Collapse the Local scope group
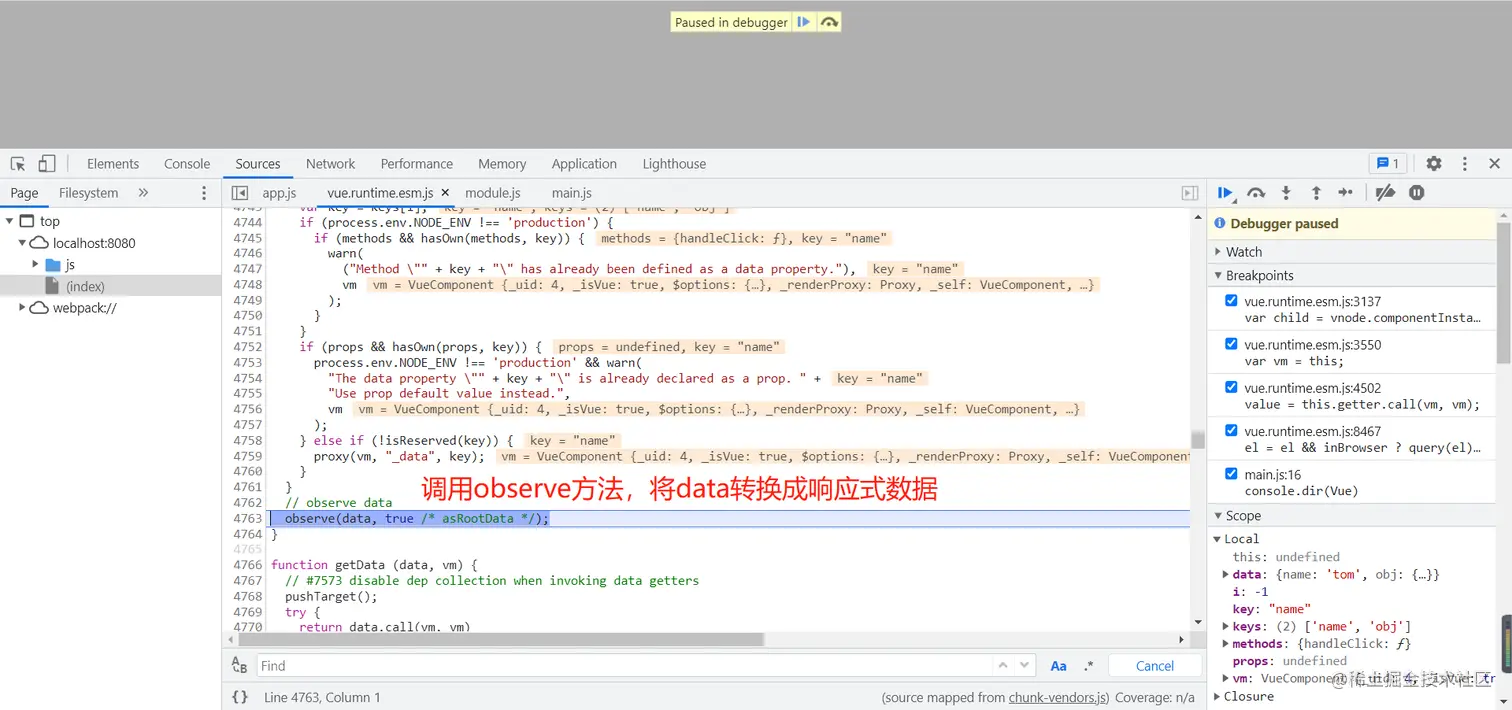The height and width of the screenshot is (710, 1512). point(1218,539)
